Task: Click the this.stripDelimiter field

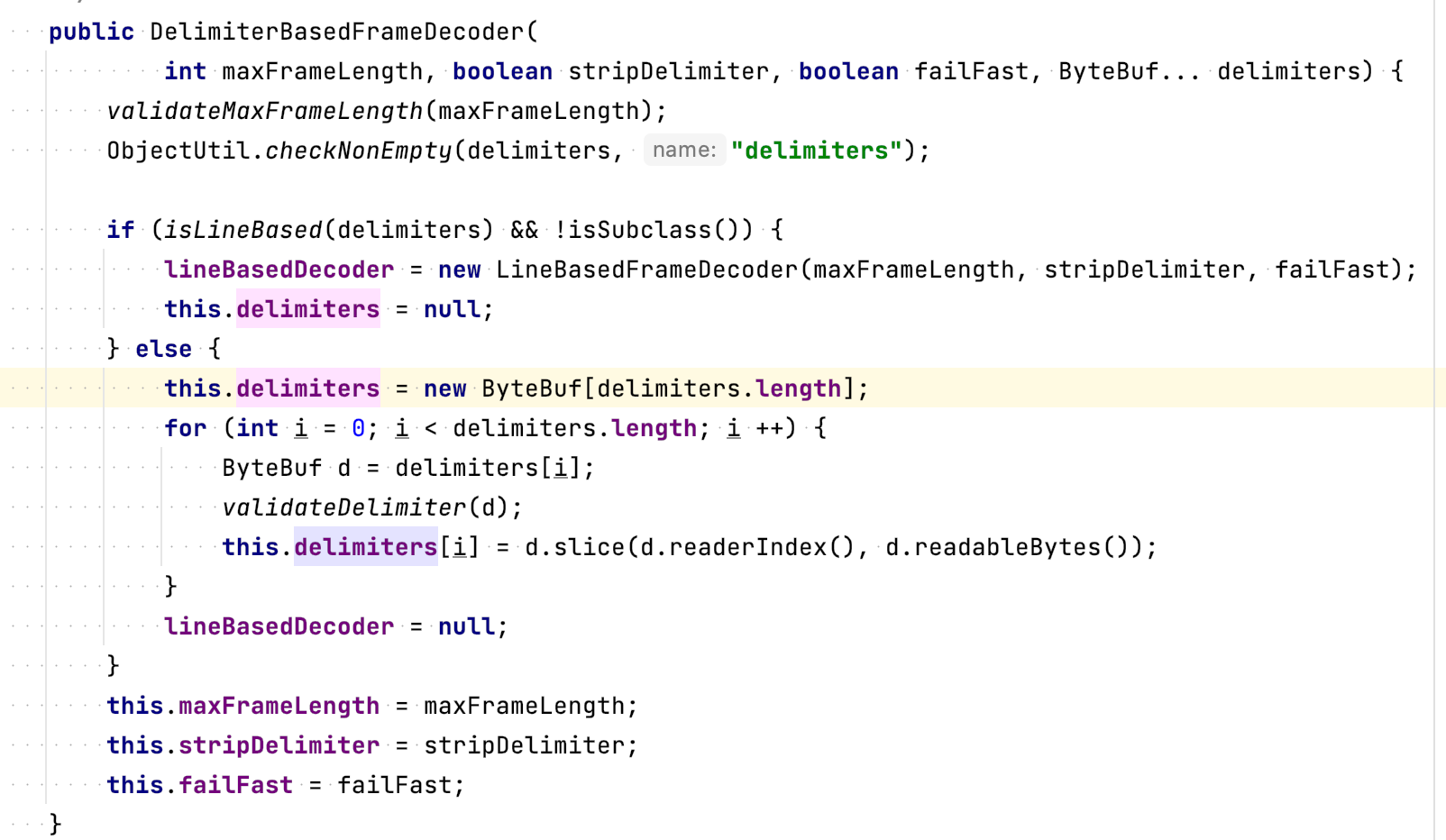Action: pos(243,745)
